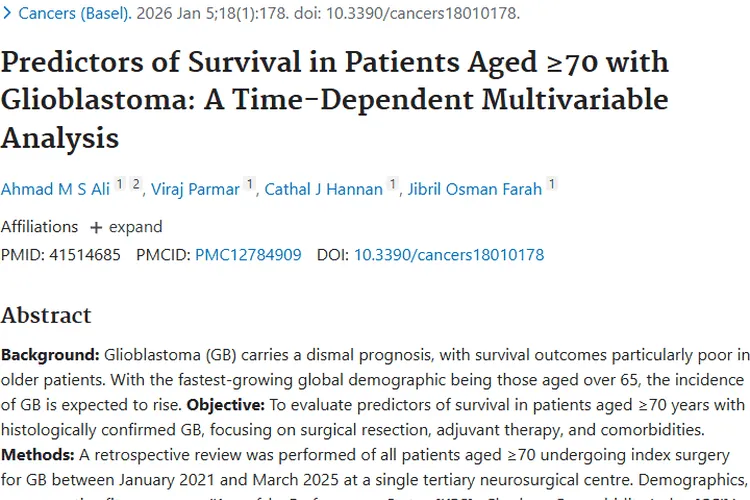Click the Abstract section heading
This screenshot has width=750, height=500.
coord(46,316)
